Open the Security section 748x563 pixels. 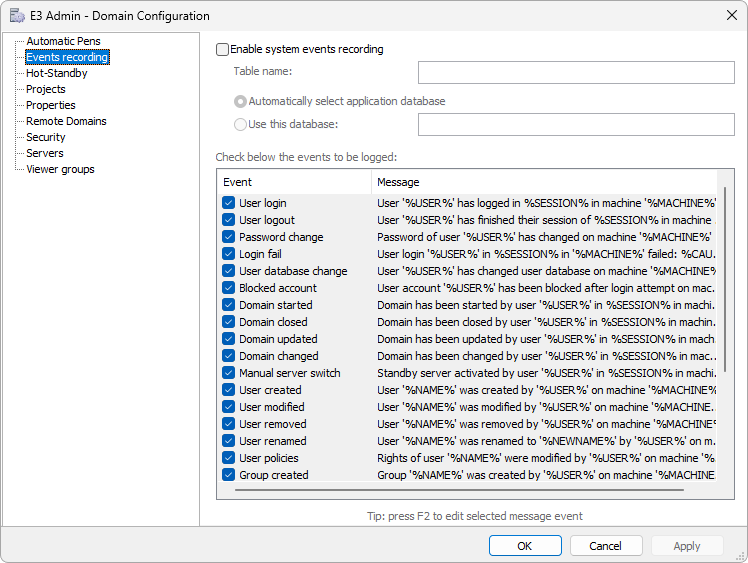tap(46, 137)
